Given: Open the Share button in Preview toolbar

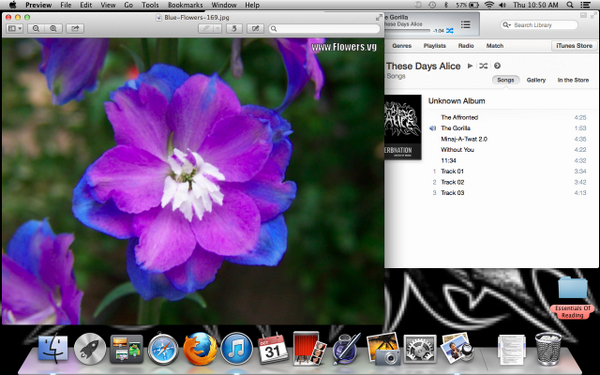Looking at the screenshot, I should pyautogui.click(x=75, y=28).
